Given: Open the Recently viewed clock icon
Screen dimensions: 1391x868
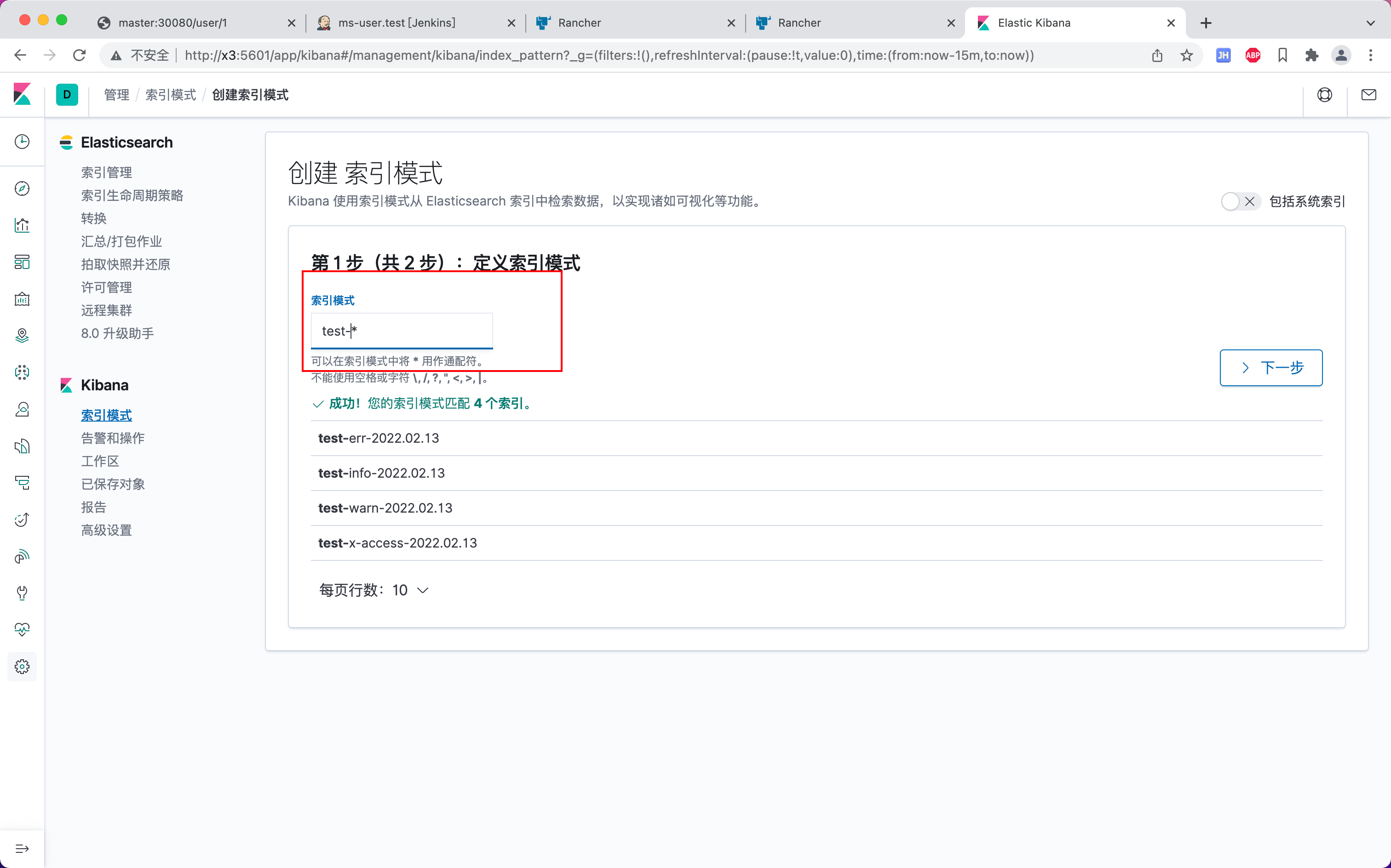Looking at the screenshot, I should point(22,142).
